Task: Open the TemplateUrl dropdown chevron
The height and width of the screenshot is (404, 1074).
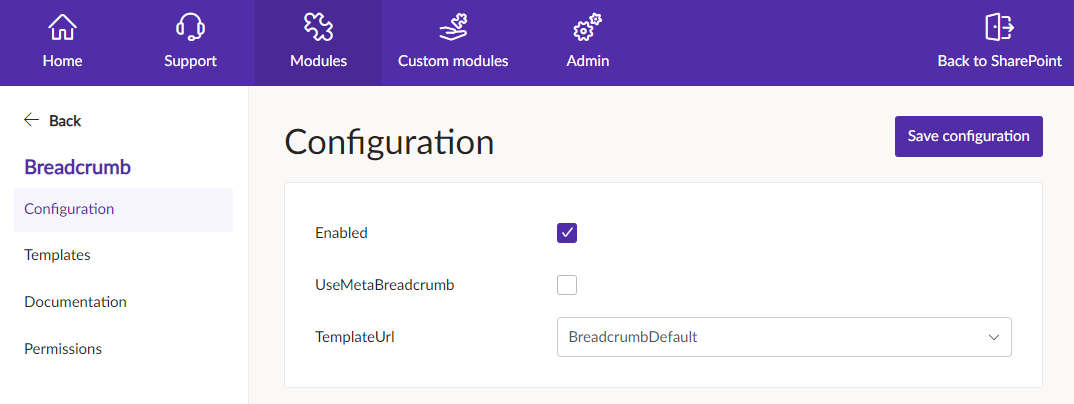Action: [x=994, y=337]
